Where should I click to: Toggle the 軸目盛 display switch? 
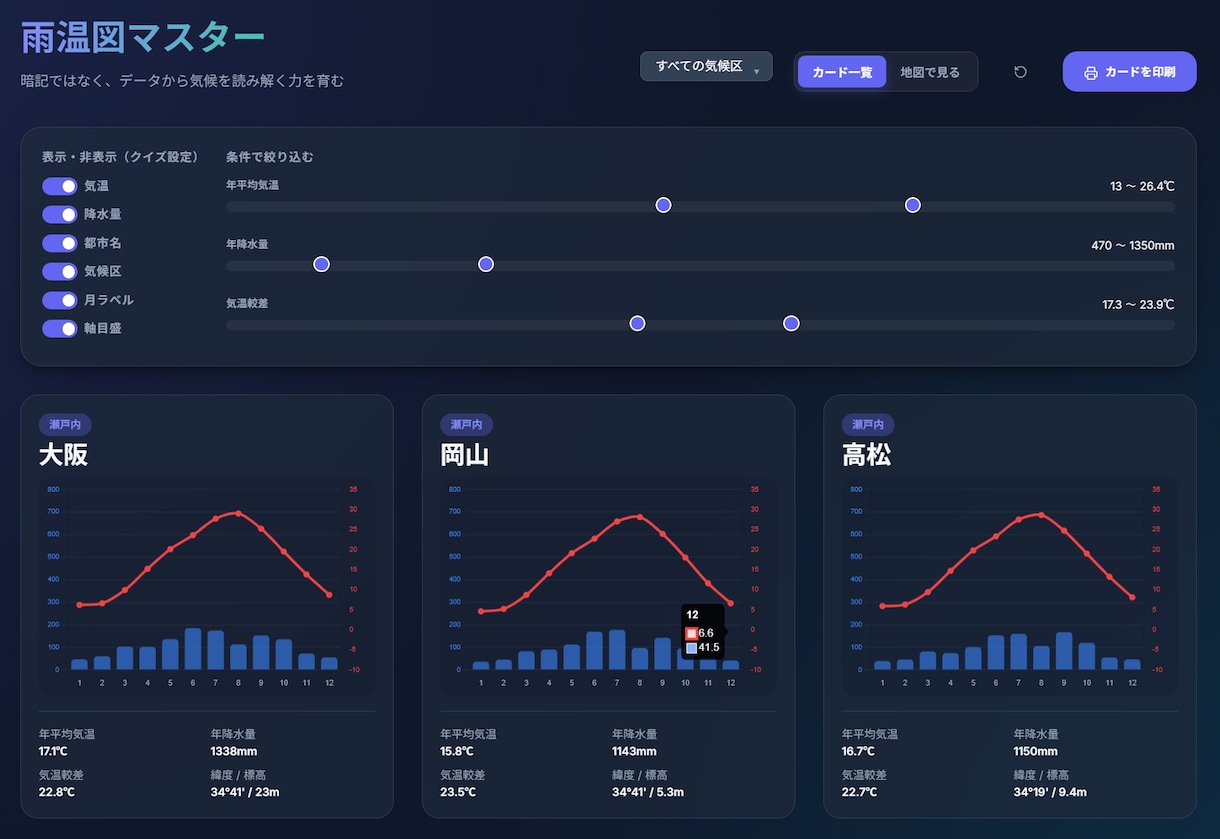pos(59,328)
